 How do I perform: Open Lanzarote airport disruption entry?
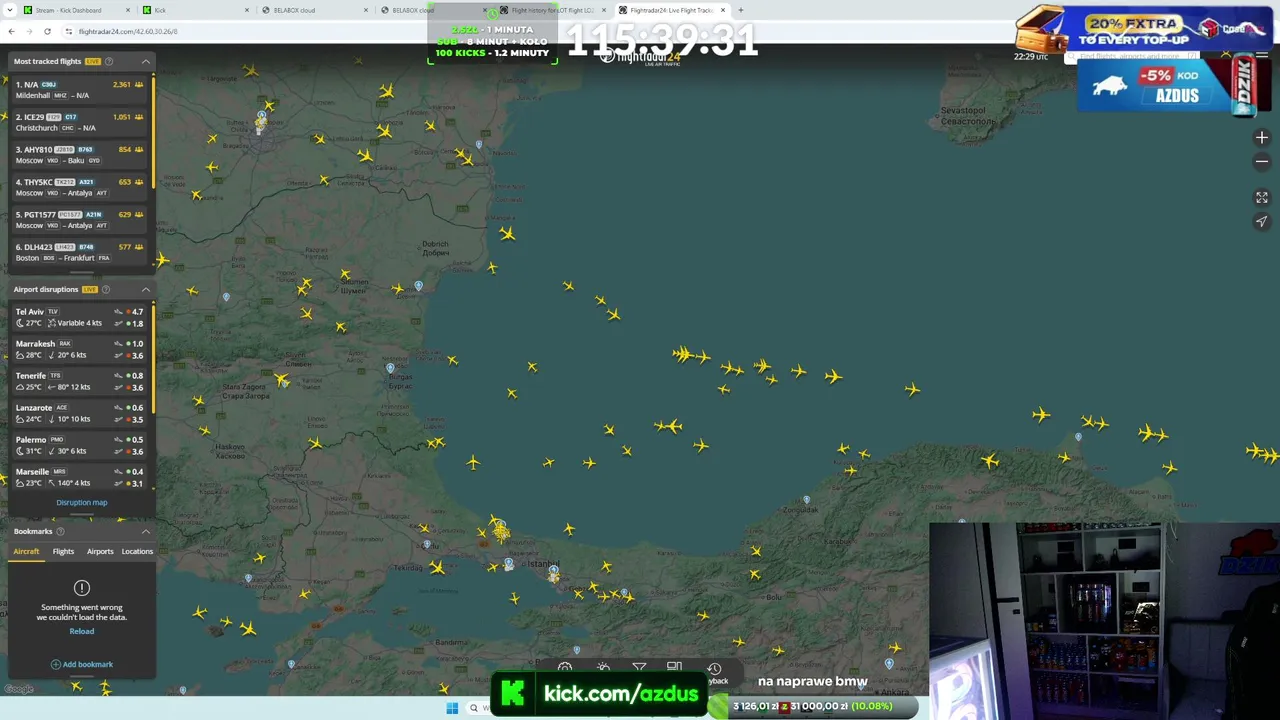[x=80, y=413]
